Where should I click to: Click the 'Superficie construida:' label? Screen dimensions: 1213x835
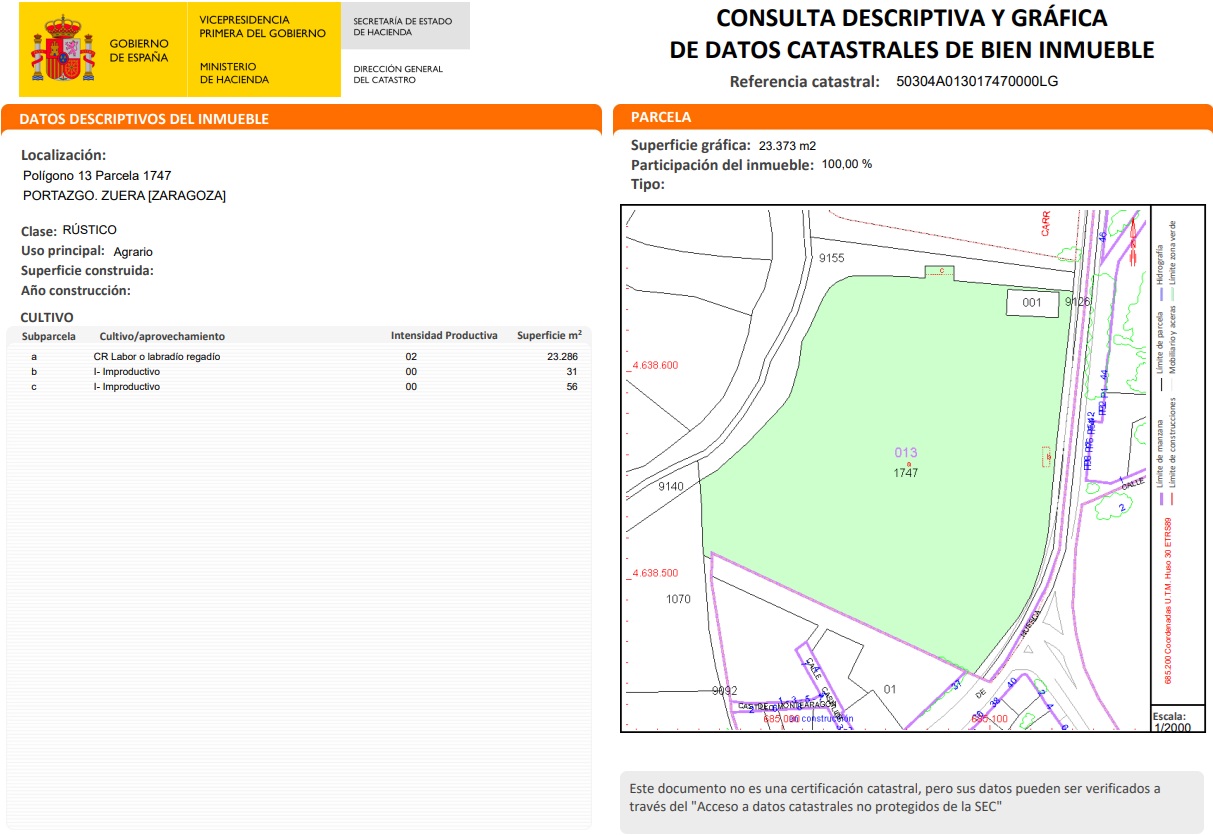point(87,270)
